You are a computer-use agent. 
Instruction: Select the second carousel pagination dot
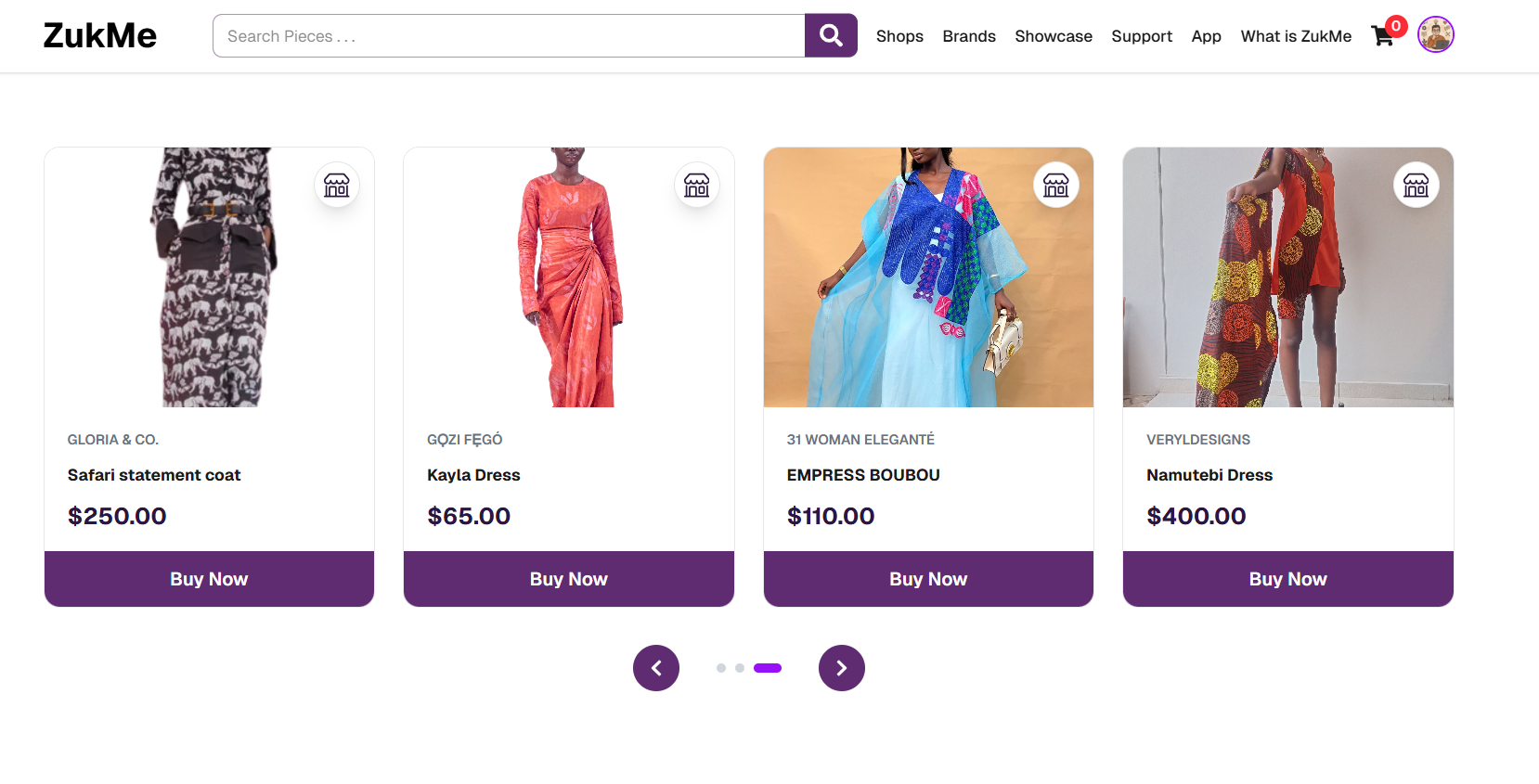pos(740,668)
